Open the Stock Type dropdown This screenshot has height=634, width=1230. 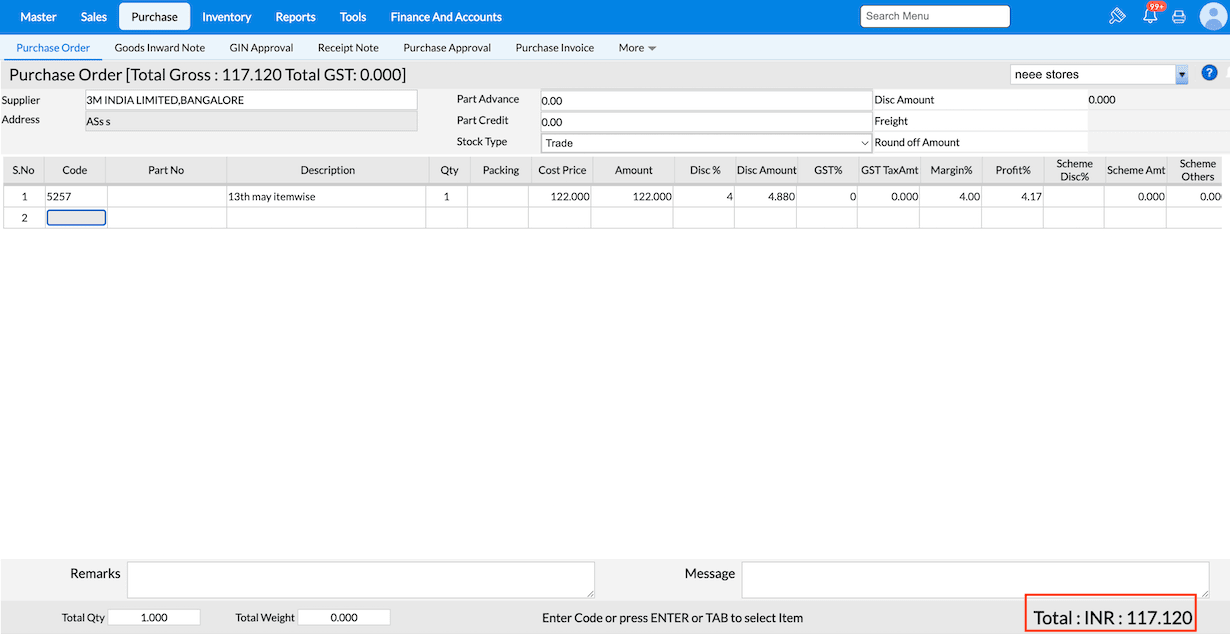[x=706, y=143]
